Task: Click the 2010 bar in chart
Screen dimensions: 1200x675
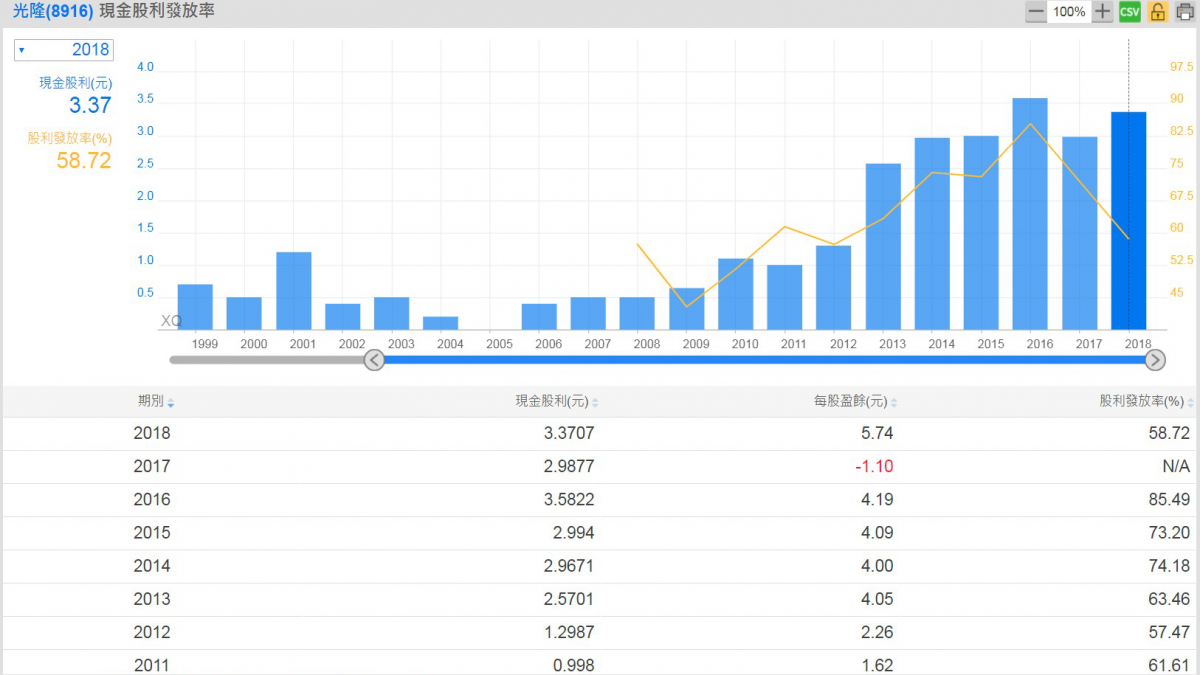Action: pos(736,294)
